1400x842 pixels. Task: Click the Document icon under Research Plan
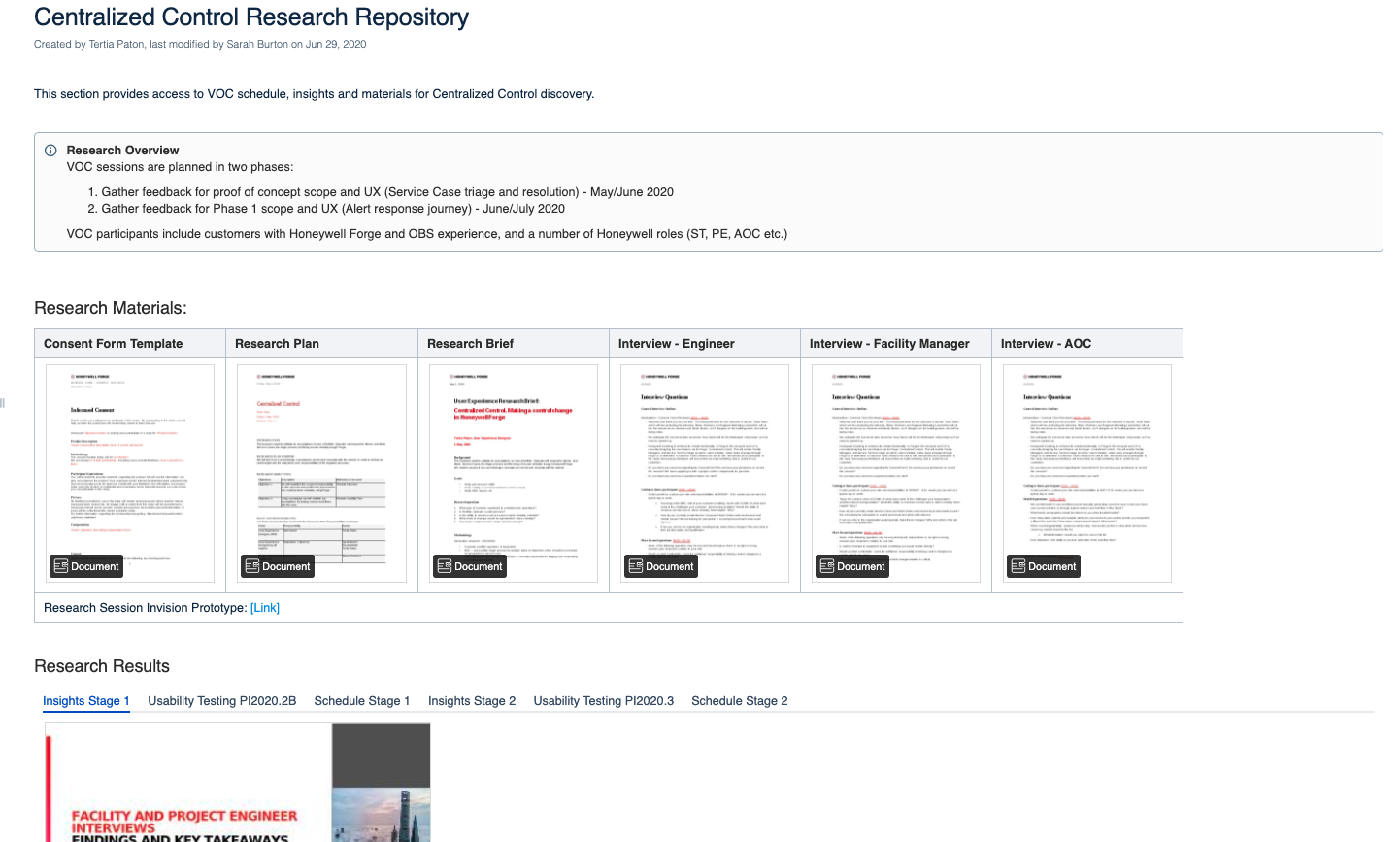click(277, 565)
